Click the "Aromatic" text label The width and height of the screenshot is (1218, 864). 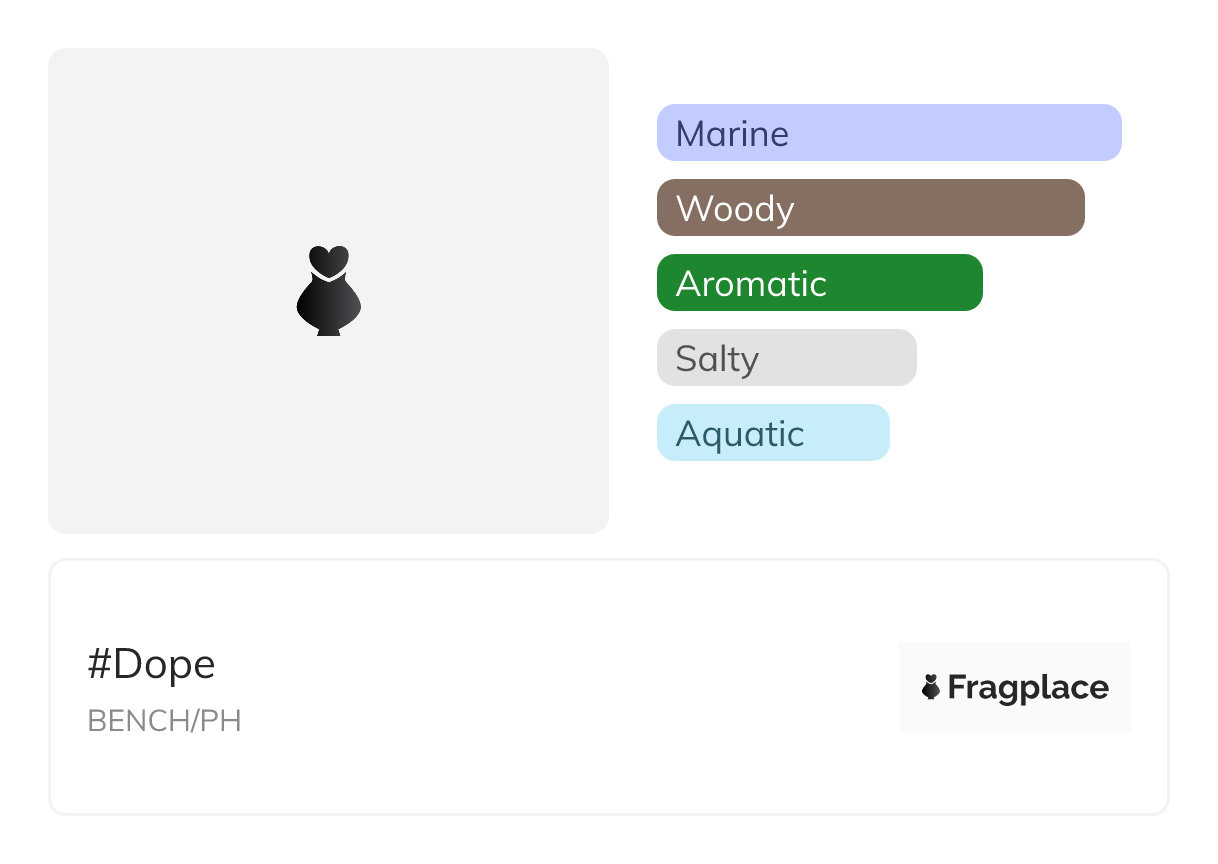pyautogui.click(x=751, y=284)
